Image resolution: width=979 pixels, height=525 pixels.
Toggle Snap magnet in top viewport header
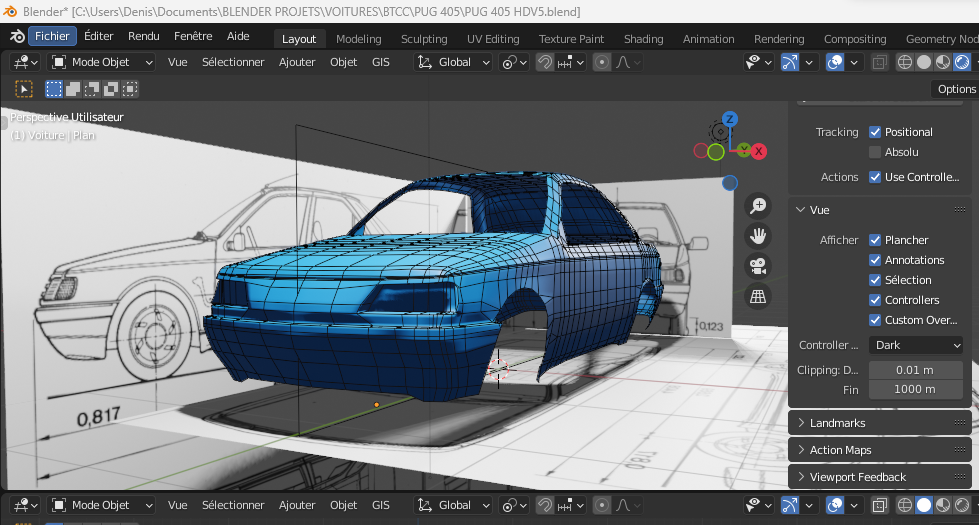tap(544, 62)
